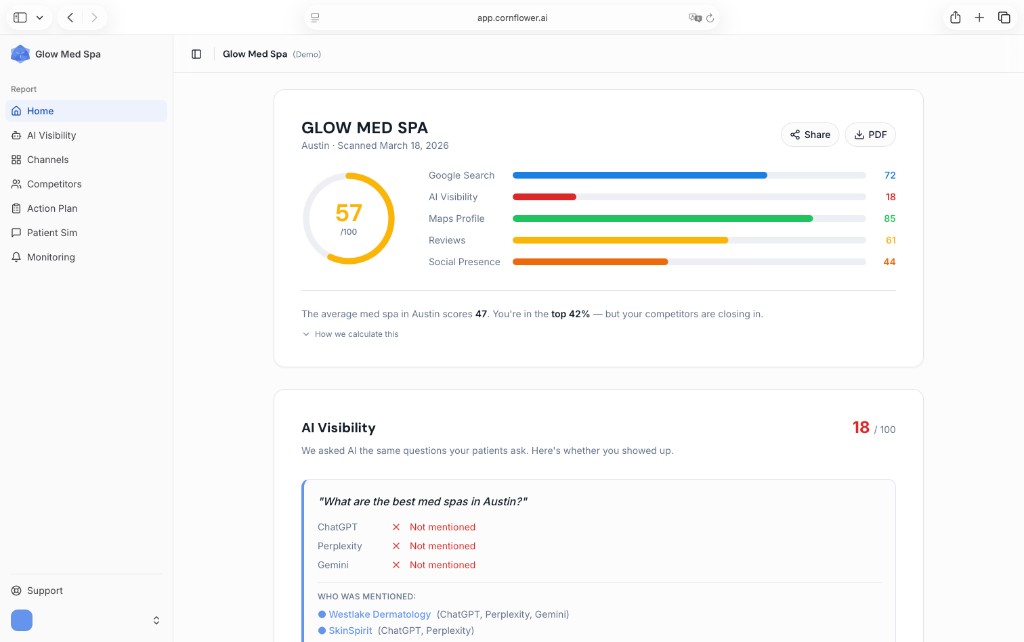Screen dimensions: 1024x642
Task: Open the browser tab dropdown chevron
Action: pos(40,17)
